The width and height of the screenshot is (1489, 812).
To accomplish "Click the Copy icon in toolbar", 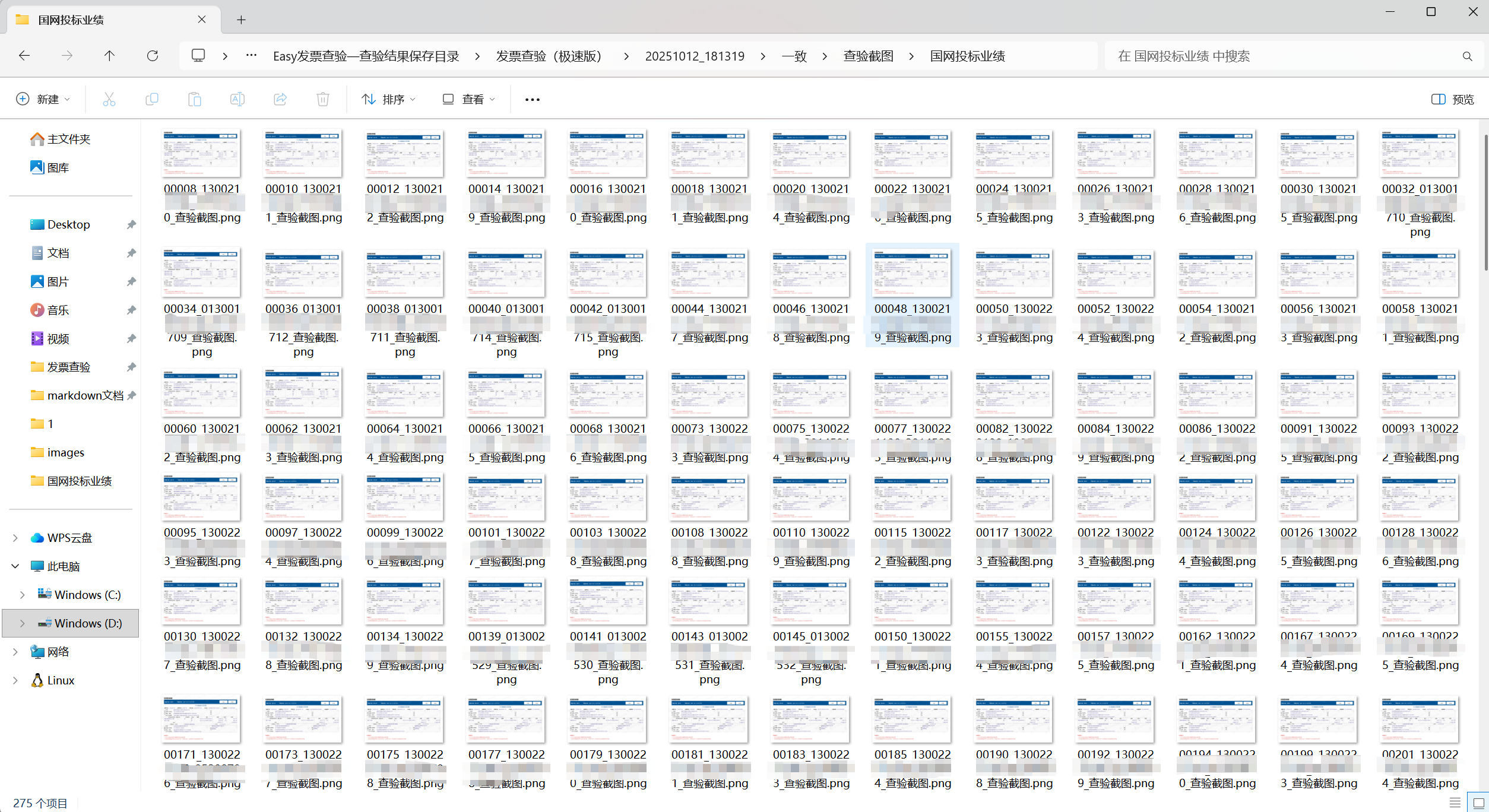I will [151, 99].
